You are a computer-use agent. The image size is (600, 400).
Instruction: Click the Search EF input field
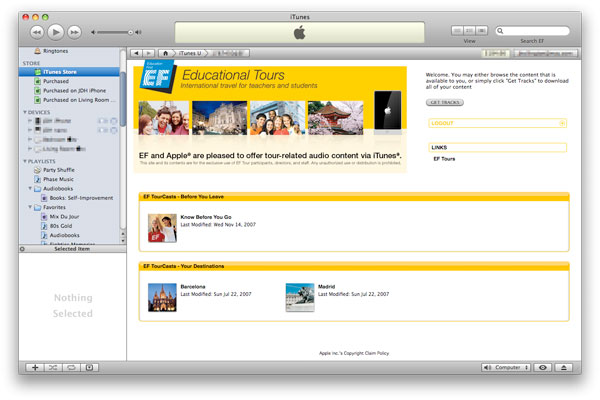pos(532,31)
